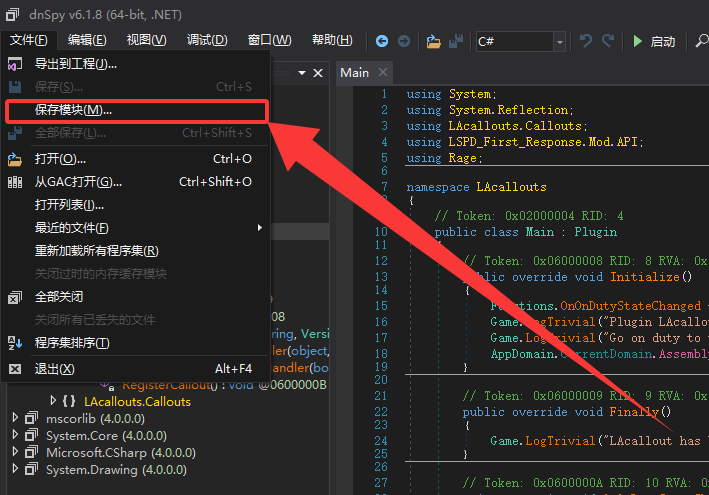
Task: Select System.Core (4.0.0.0) assembly
Action: (x=106, y=436)
